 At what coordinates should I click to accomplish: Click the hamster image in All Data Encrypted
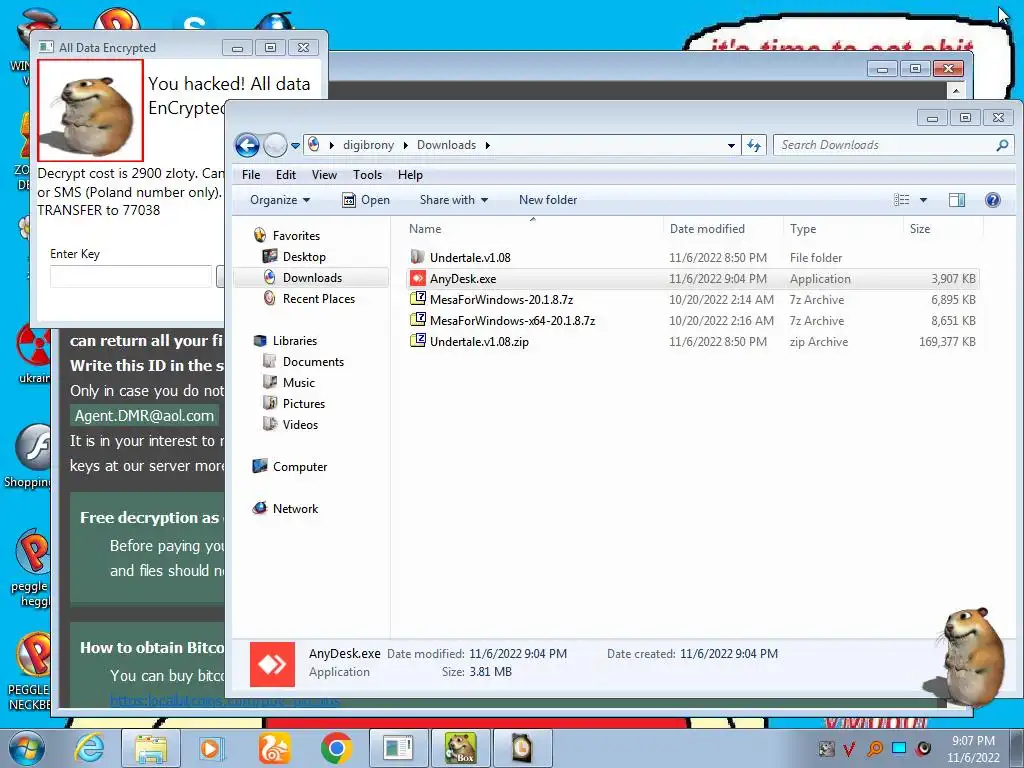[x=90, y=110]
